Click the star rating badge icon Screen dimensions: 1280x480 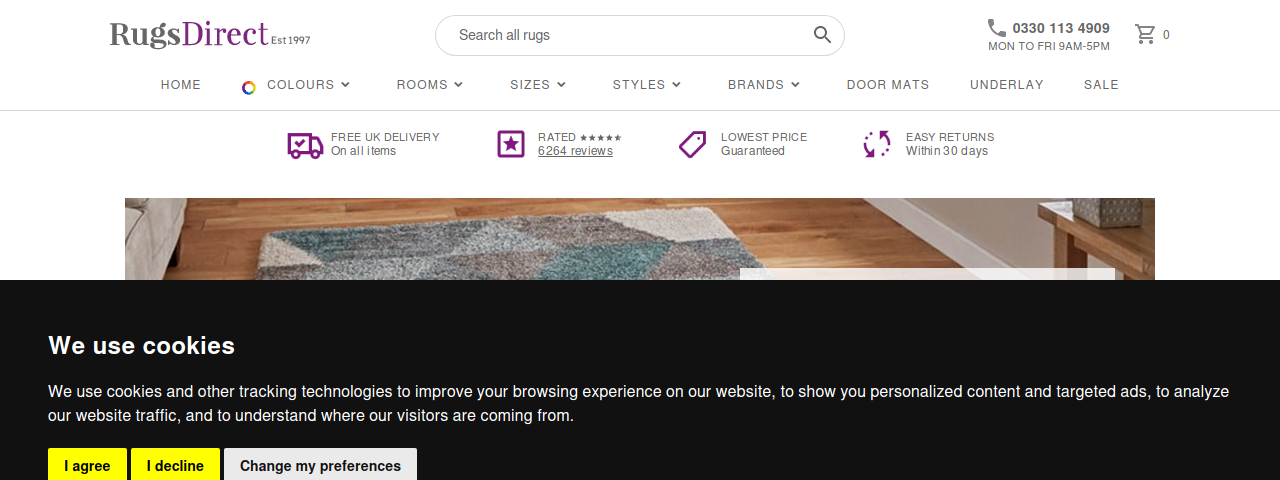pyautogui.click(x=511, y=144)
